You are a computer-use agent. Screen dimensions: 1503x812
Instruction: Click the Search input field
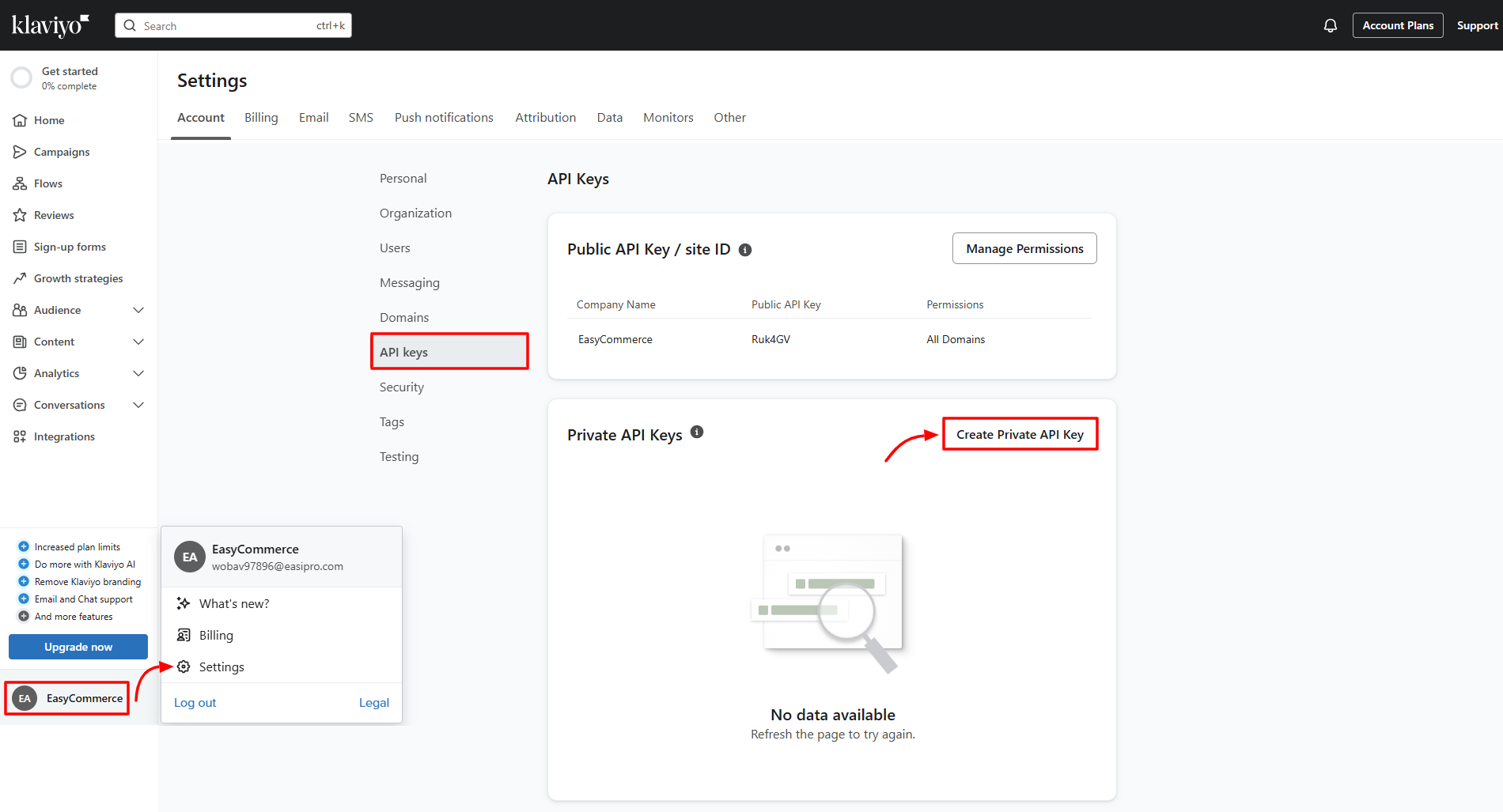(233, 25)
